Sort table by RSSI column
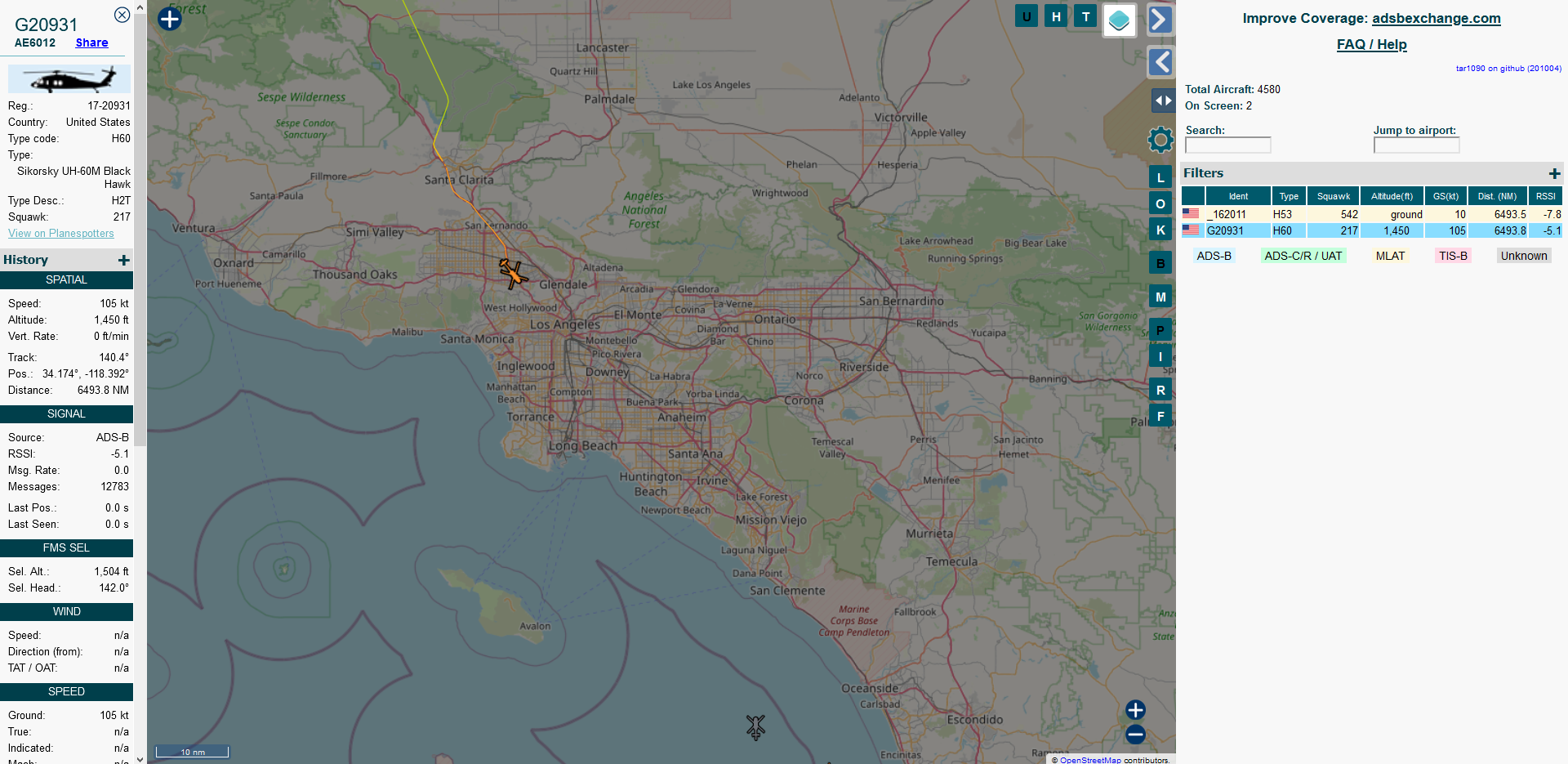This screenshot has height=764, width=1568. point(1545,196)
